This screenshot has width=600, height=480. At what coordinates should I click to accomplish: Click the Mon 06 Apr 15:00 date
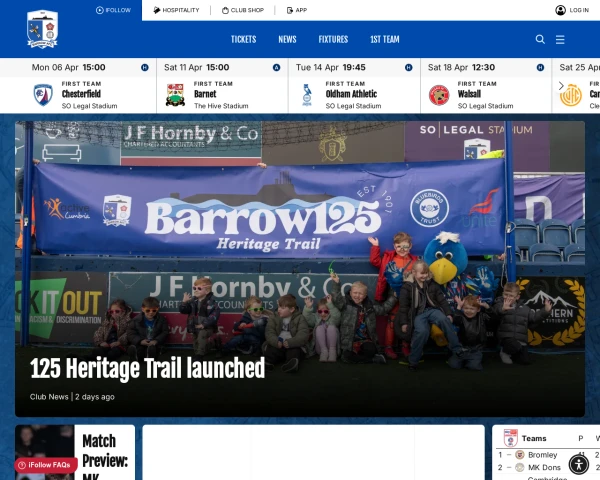click(x=68, y=67)
